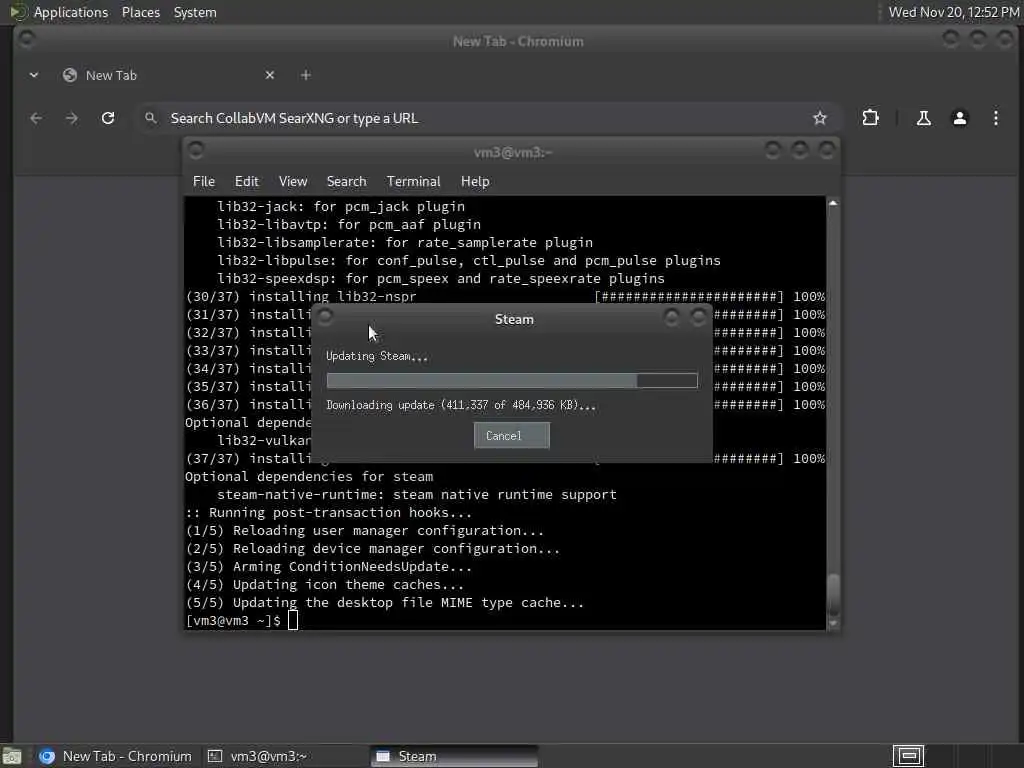
Task: Open the Terminal menu in the terminal window
Action: click(x=413, y=182)
